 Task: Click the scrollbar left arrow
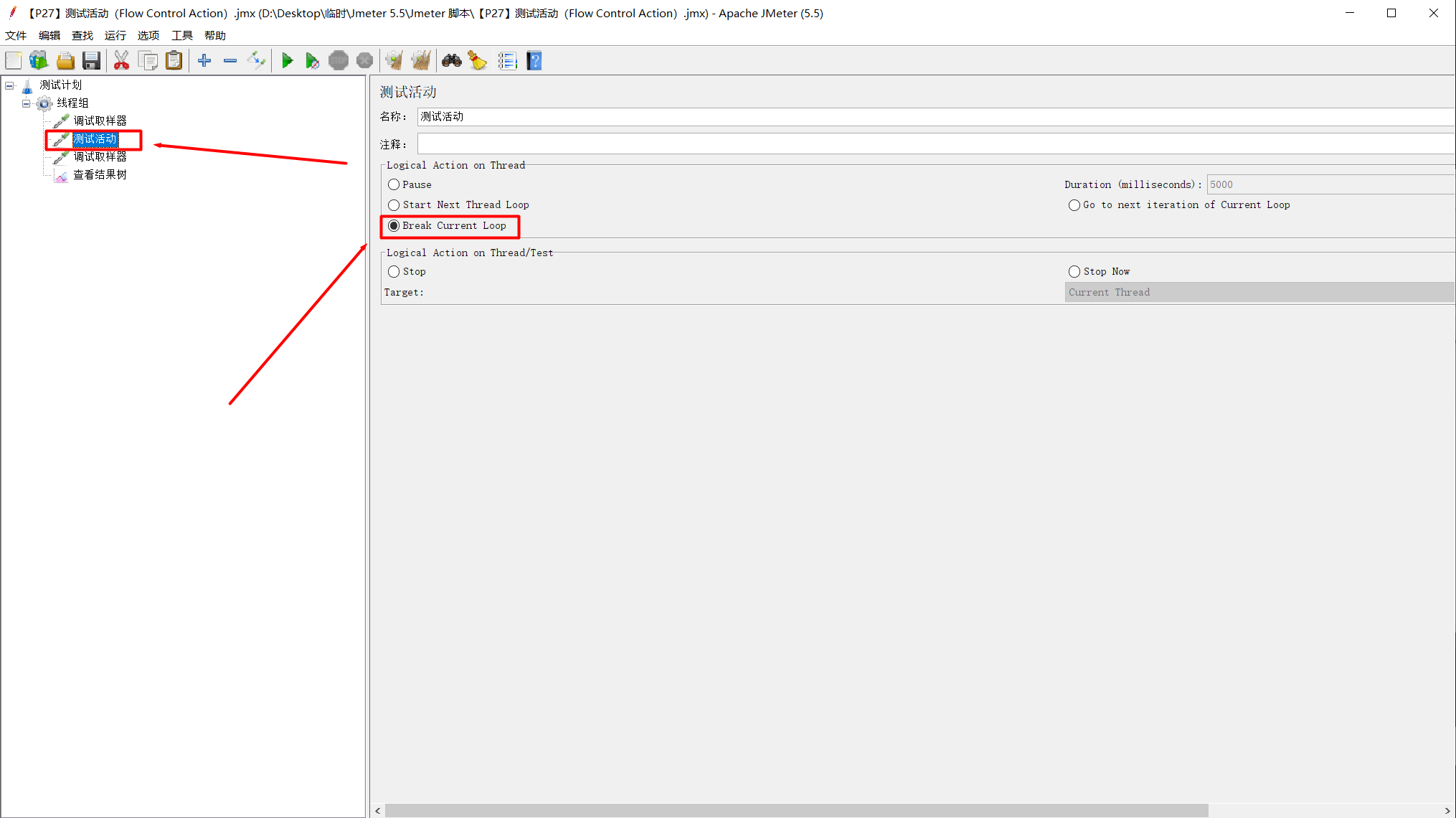point(378,810)
